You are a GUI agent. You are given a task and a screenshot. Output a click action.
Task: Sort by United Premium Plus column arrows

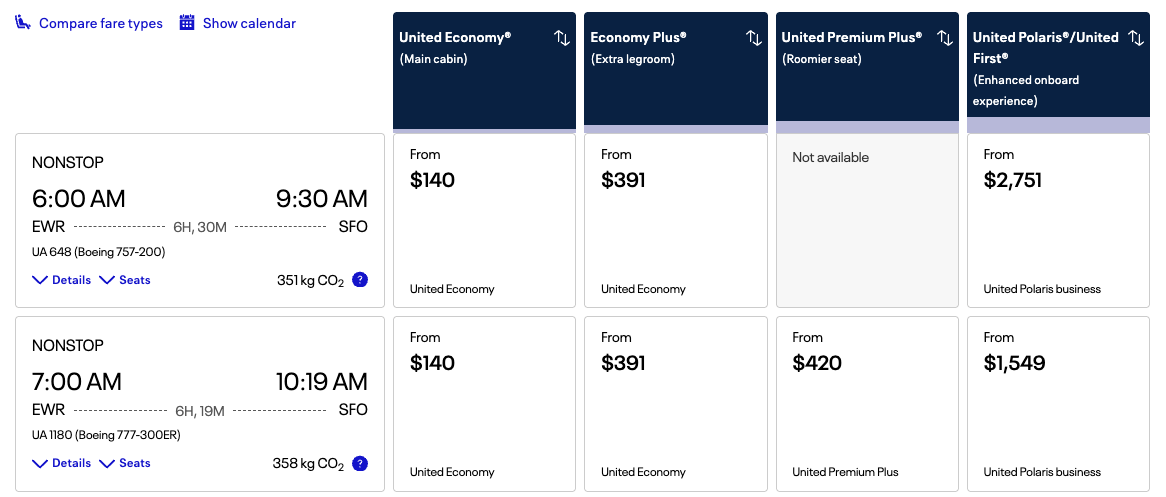click(945, 38)
